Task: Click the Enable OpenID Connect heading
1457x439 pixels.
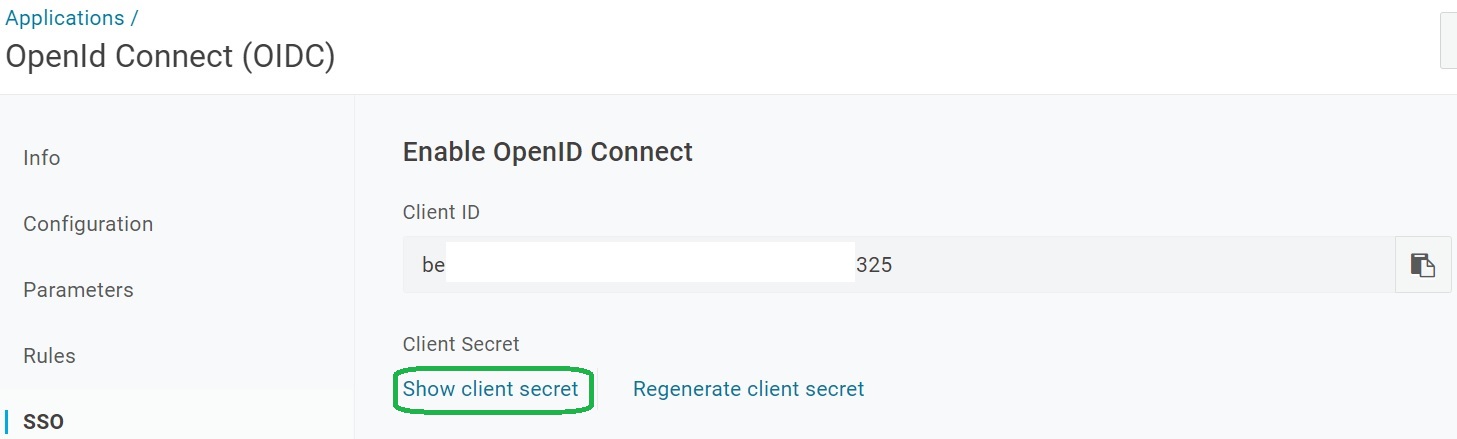Action: click(547, 152)
